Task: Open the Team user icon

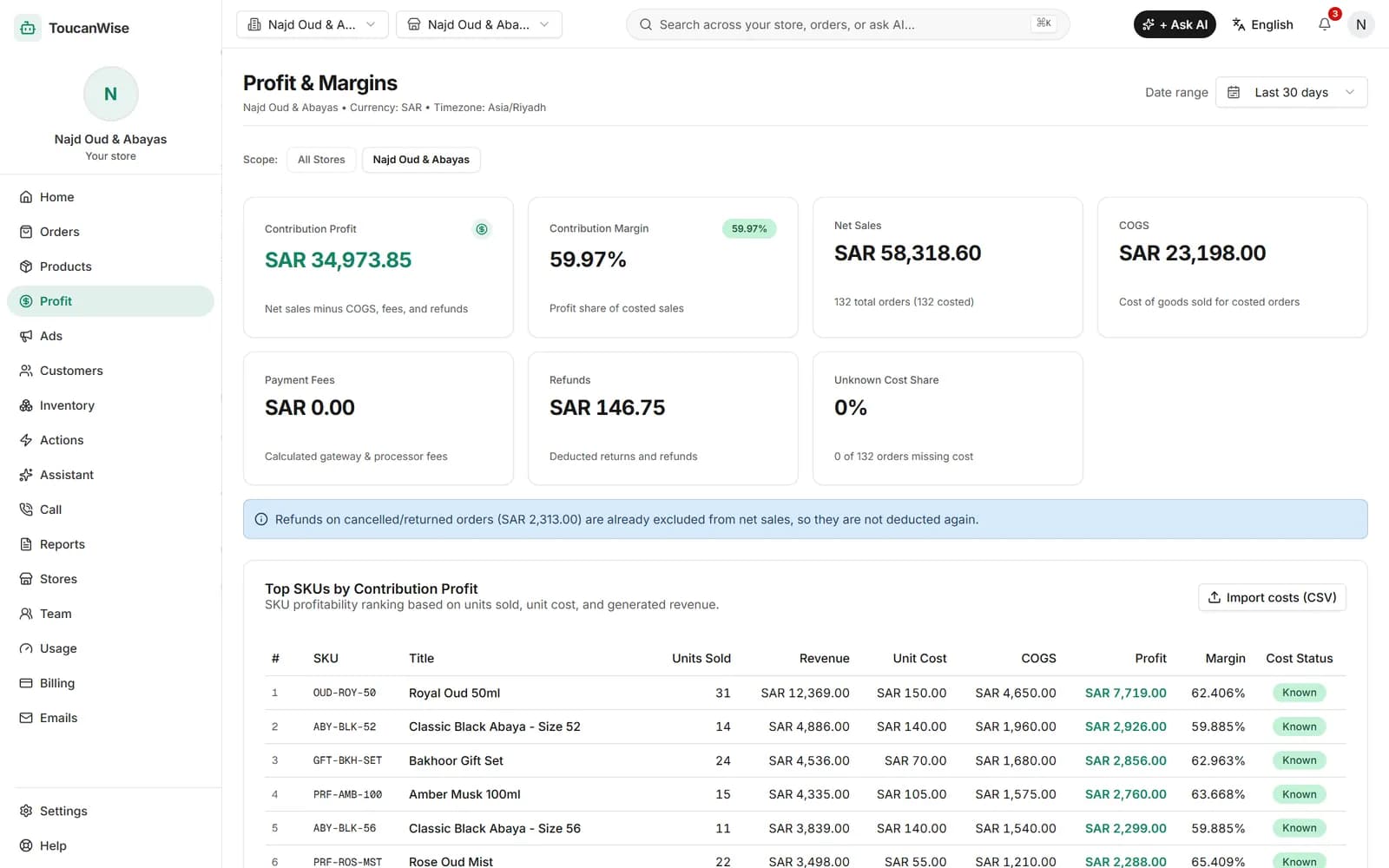Action: point(26,614)
